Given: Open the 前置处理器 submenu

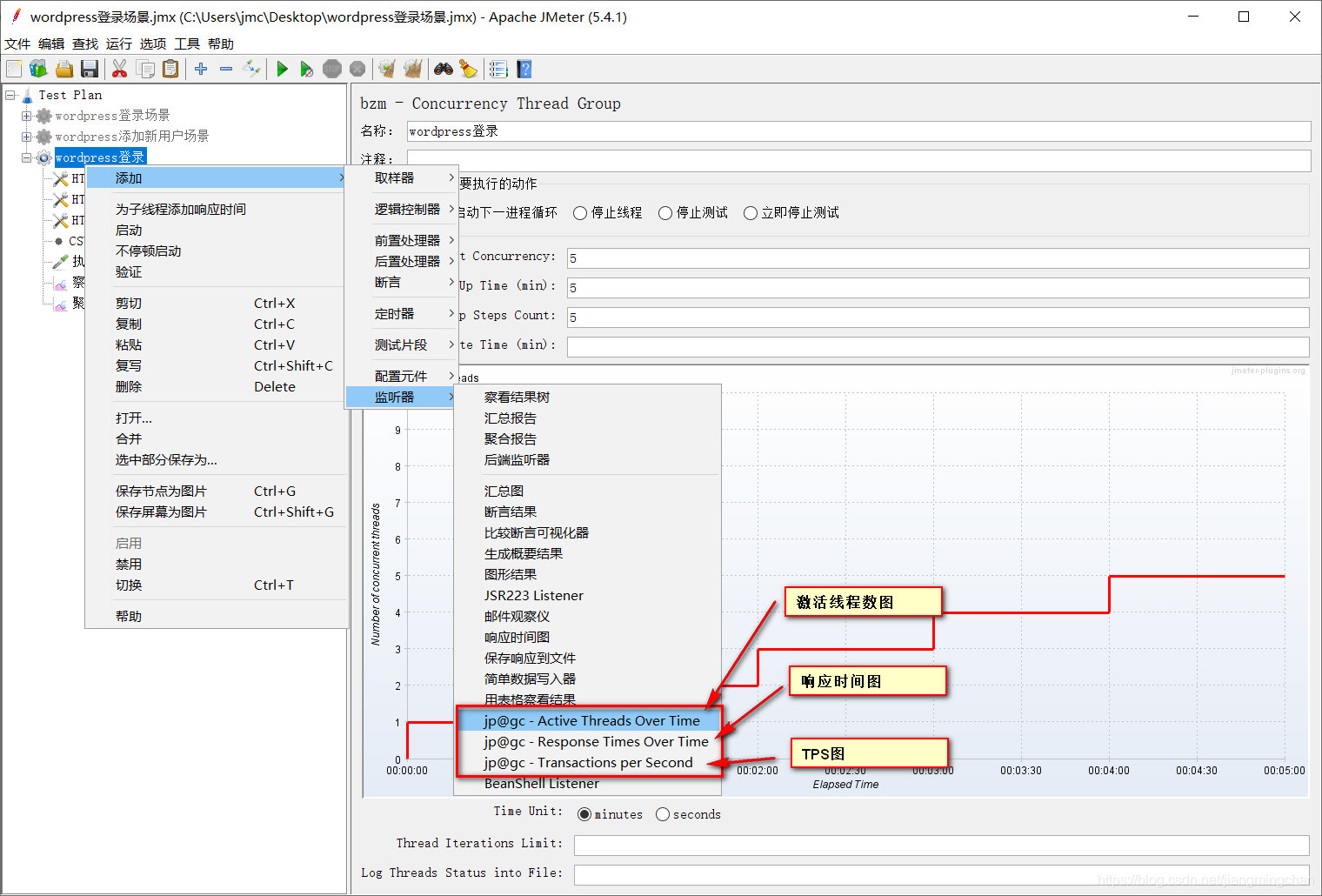Looking at the screenshot, I should 402,240.
